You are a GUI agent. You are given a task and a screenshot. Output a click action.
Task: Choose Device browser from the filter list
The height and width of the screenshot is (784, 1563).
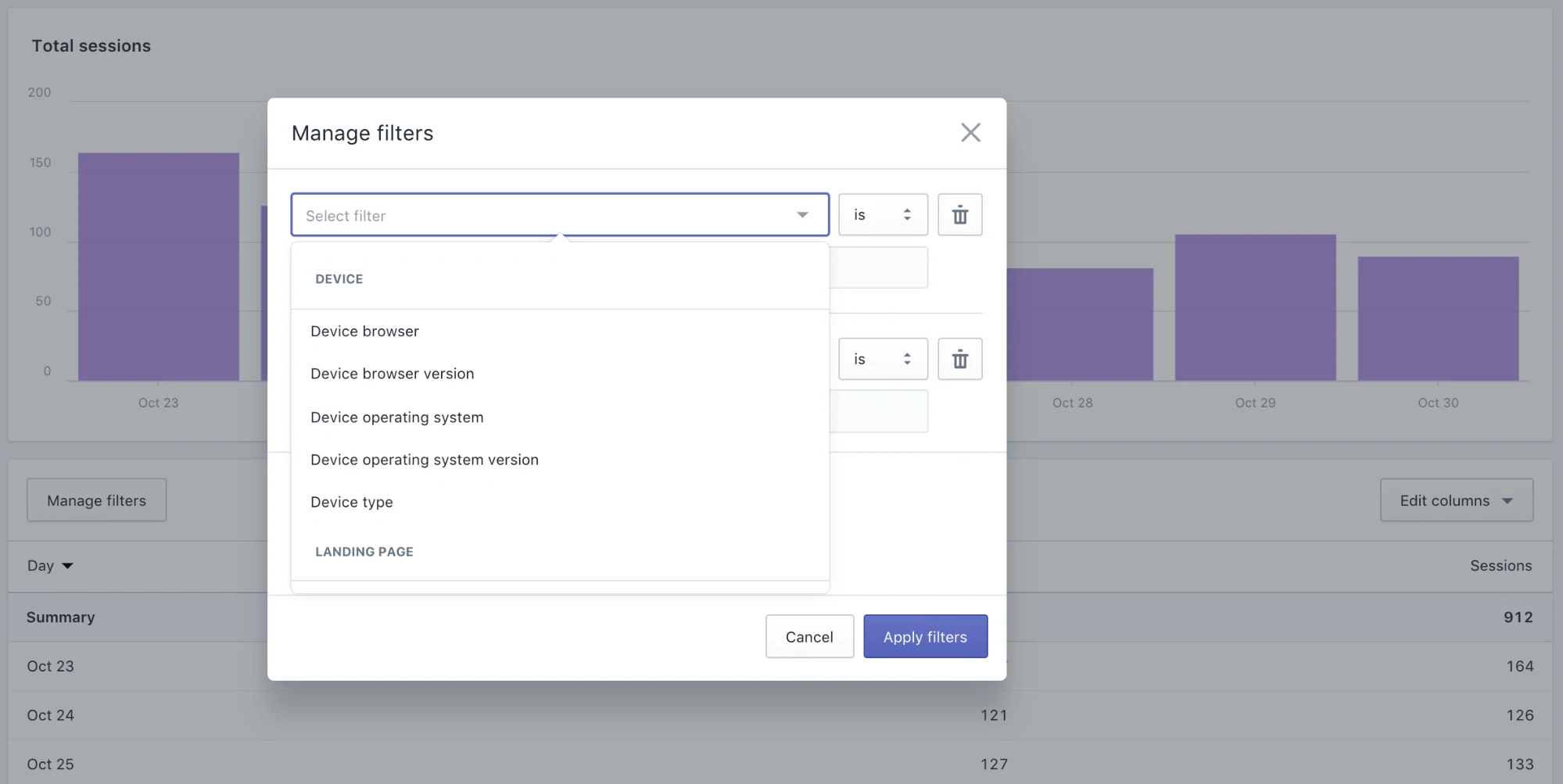point(364,331)
